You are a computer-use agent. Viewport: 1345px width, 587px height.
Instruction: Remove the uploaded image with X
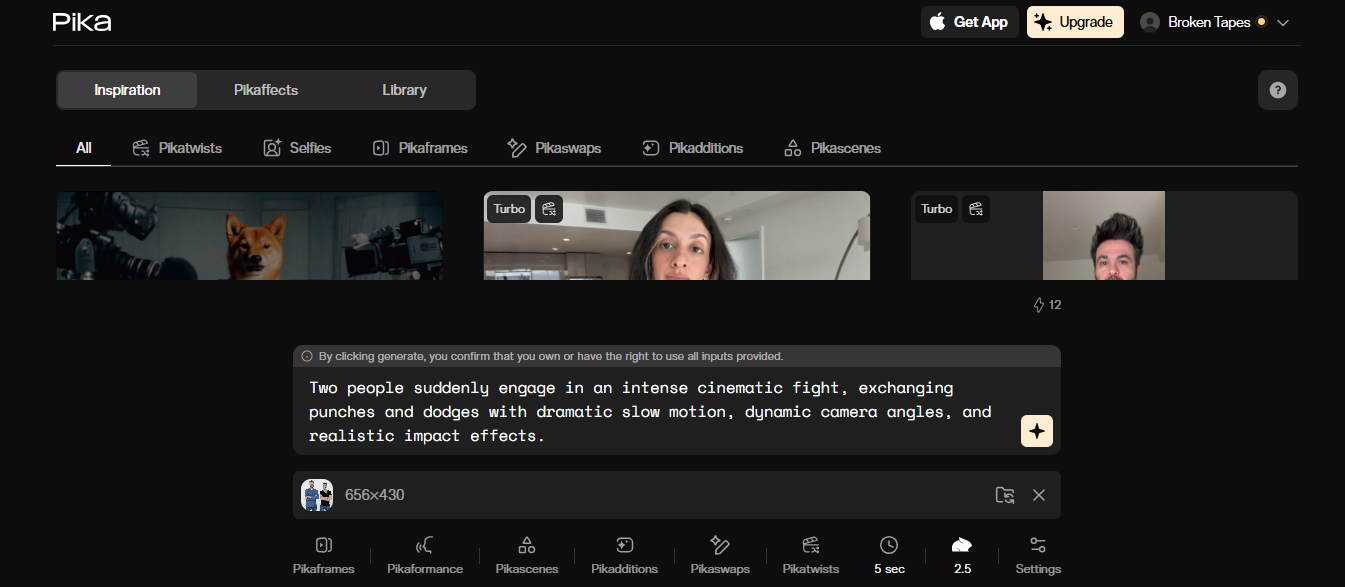[x=1039, y=495]
